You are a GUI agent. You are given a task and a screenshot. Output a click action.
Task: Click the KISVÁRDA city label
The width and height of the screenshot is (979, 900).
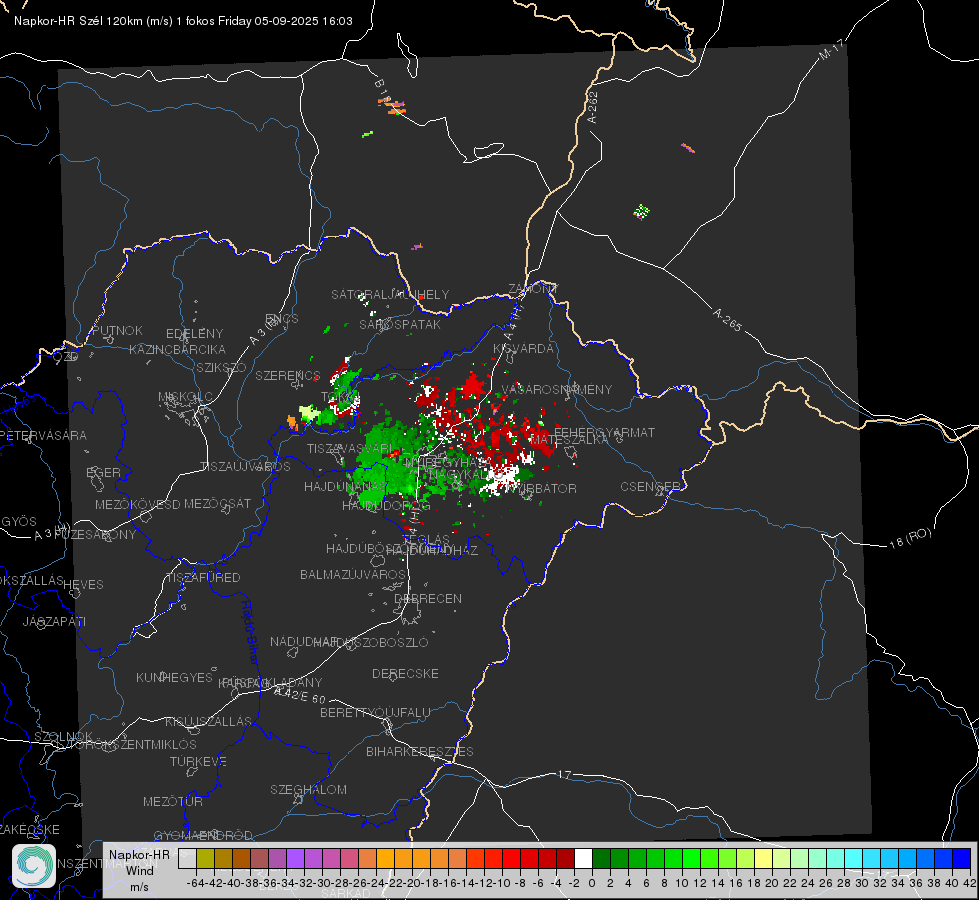pos(524,349)
